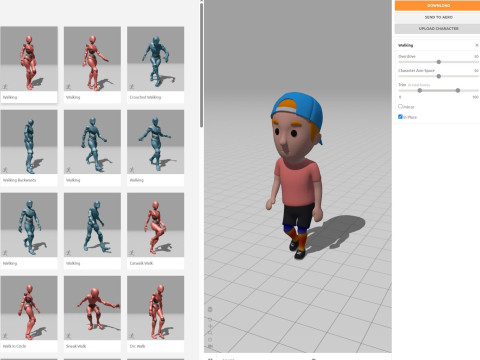Click the orange Download button
This screenshot has width=480, height=360.
[437, 5]
